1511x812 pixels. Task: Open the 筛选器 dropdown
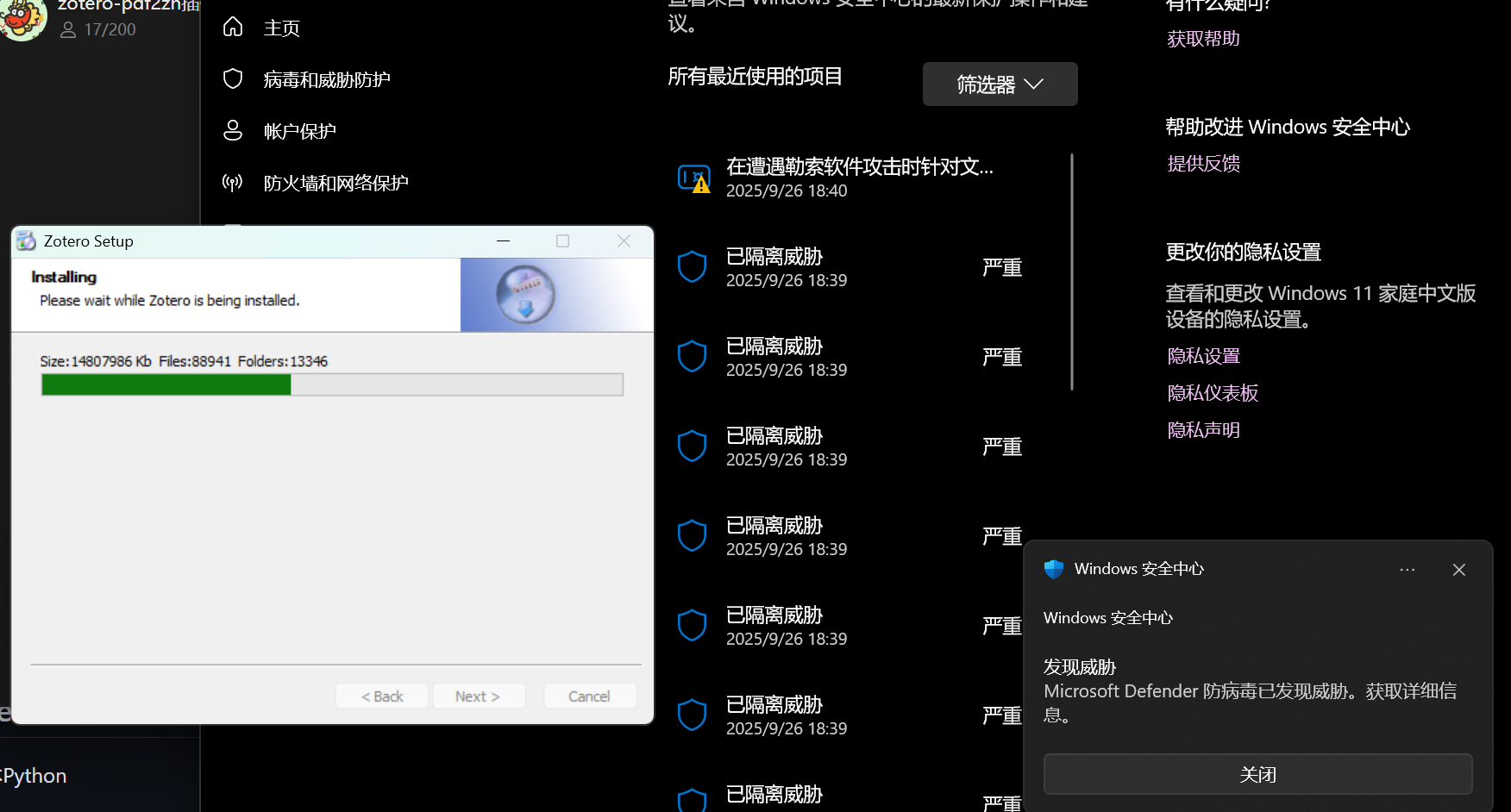click(x=1000, y=84)
